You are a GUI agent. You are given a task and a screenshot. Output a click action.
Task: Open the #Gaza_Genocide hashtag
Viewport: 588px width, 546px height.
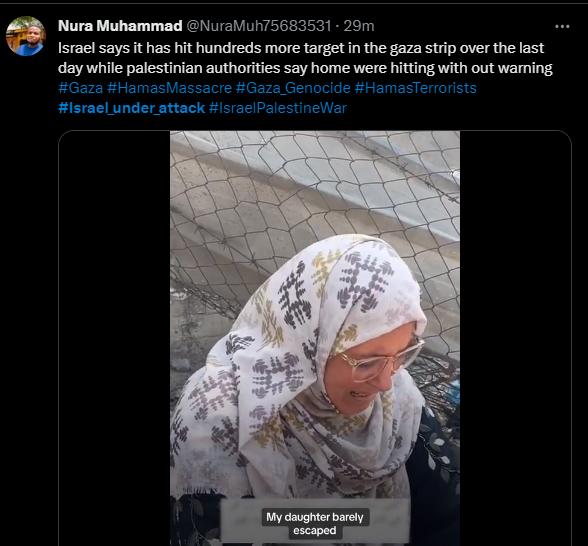tap(293, 88)
